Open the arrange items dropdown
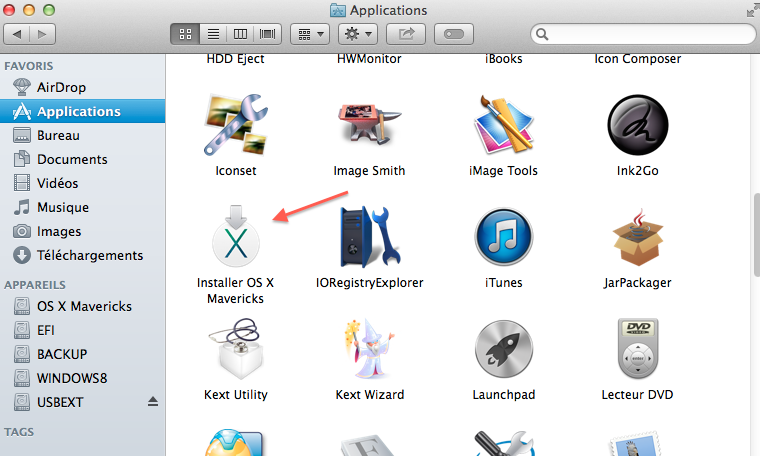This screenshot has width=760, height=456. [310, 34]
